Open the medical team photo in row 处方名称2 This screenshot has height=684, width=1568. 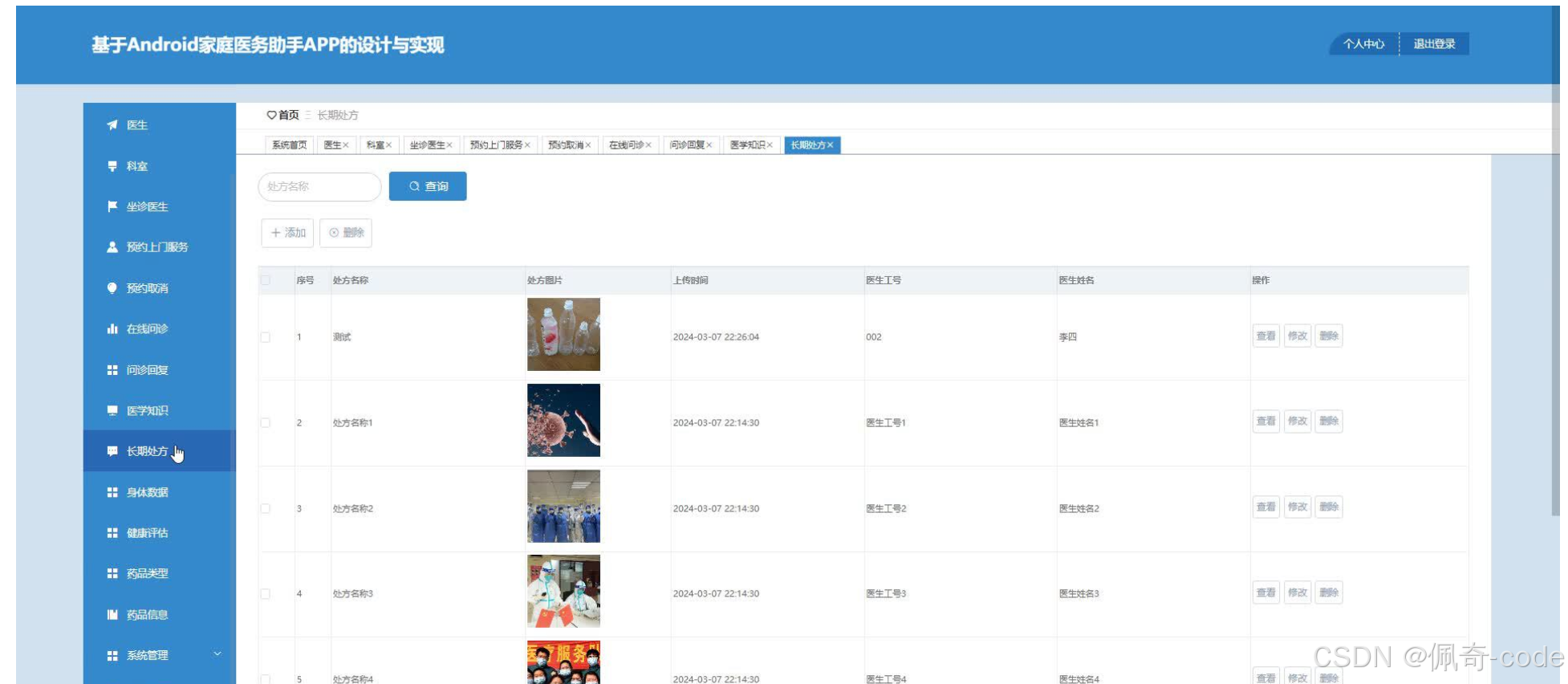click(x=563, y=506)
